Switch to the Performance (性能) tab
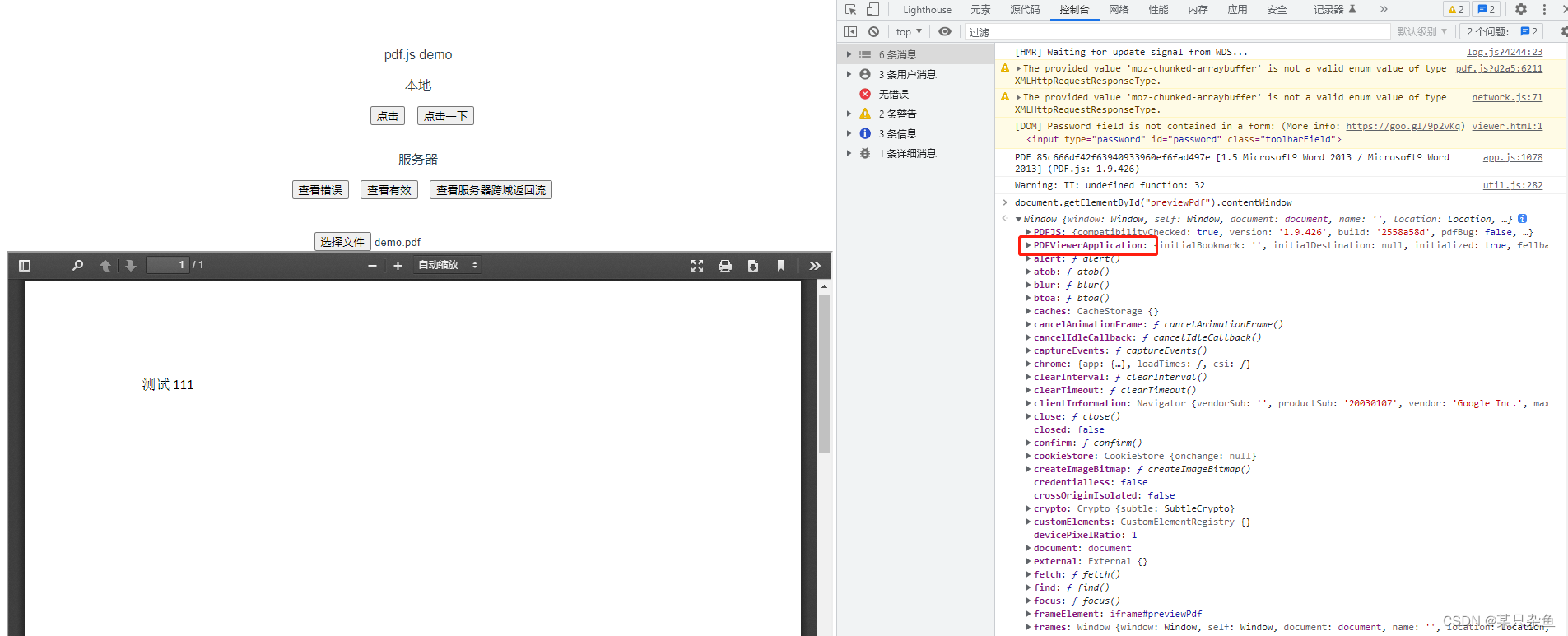This screenshot has height=636, width=1568. coord(1158,10)
